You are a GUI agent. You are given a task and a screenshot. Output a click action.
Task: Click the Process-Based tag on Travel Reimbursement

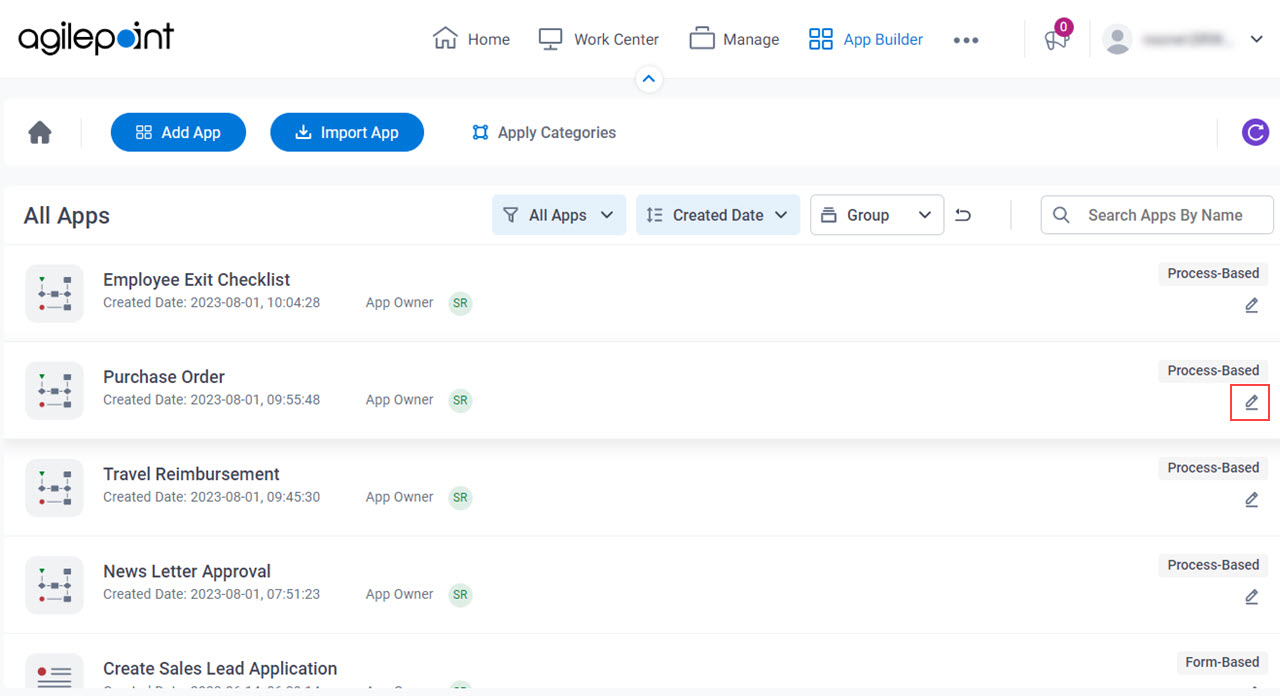1213,467
